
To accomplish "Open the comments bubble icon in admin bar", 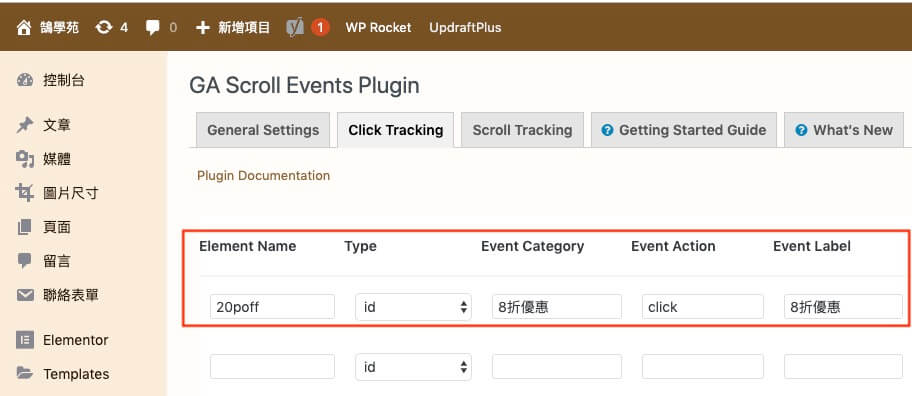I will 153,27.
